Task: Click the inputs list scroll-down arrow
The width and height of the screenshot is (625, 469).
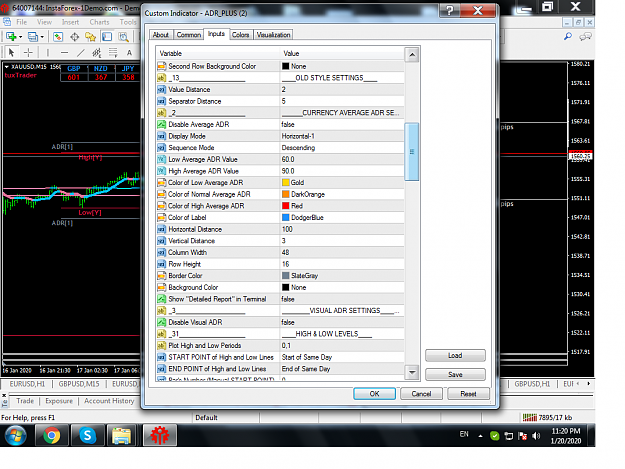Action: point(412,373)
